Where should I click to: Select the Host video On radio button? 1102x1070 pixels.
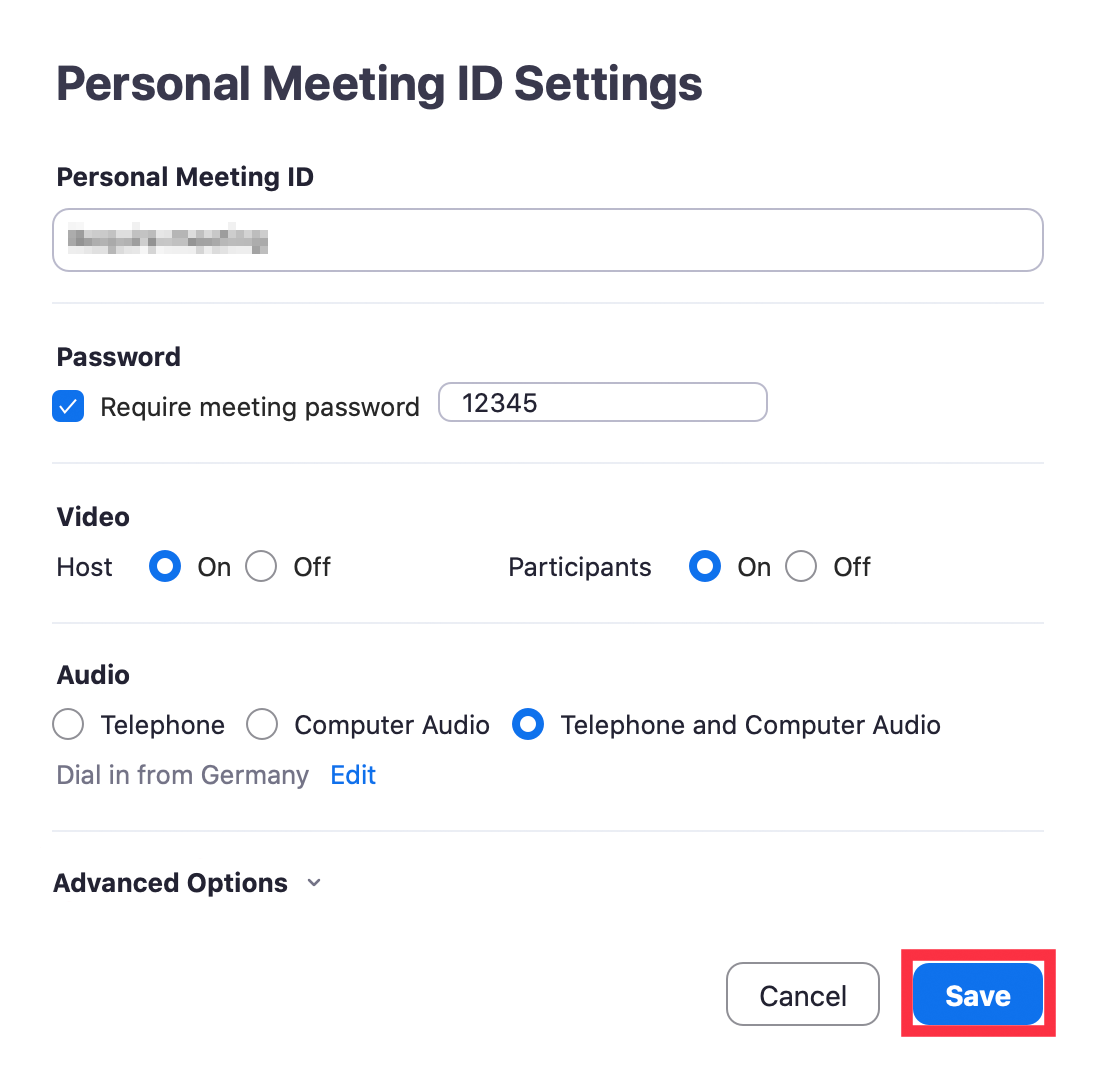click(x=165, y=567)
